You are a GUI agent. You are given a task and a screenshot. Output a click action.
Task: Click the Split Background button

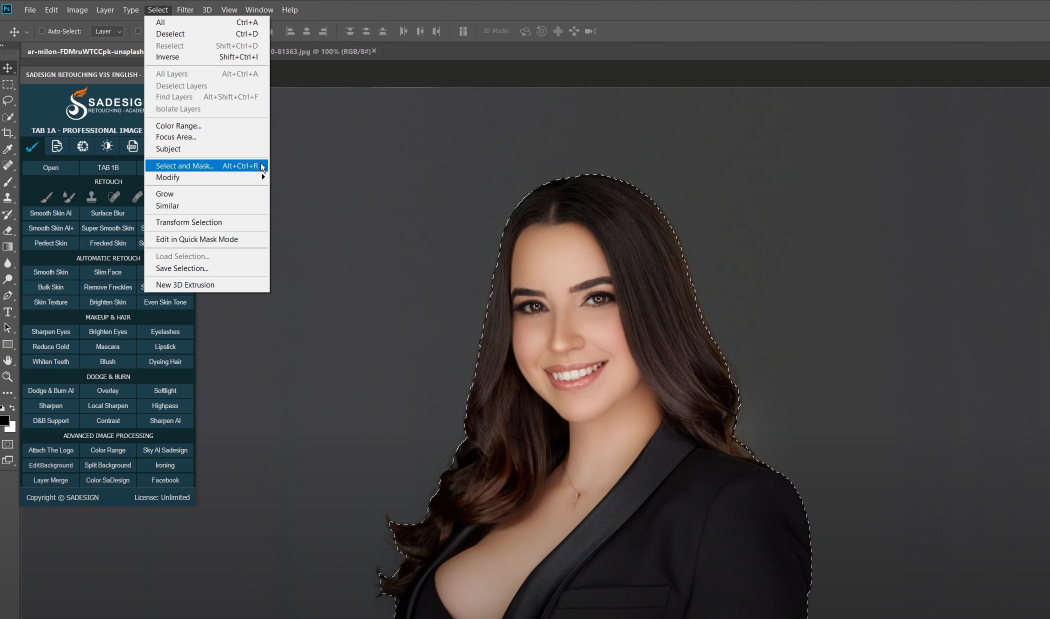click(x=108, y=466)
